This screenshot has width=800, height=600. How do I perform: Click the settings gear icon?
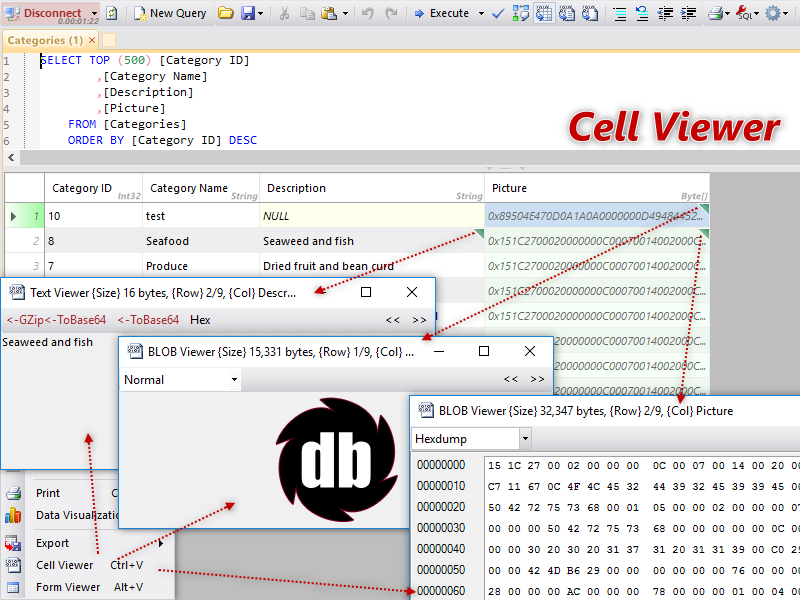(x=773, y=14)
